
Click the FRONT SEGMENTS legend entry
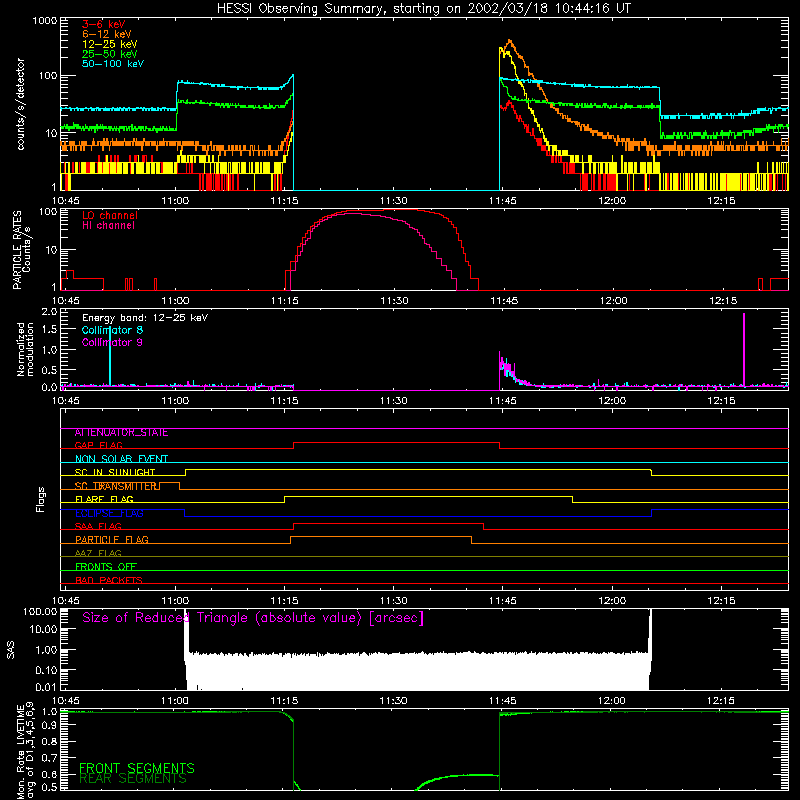(137, 768)
